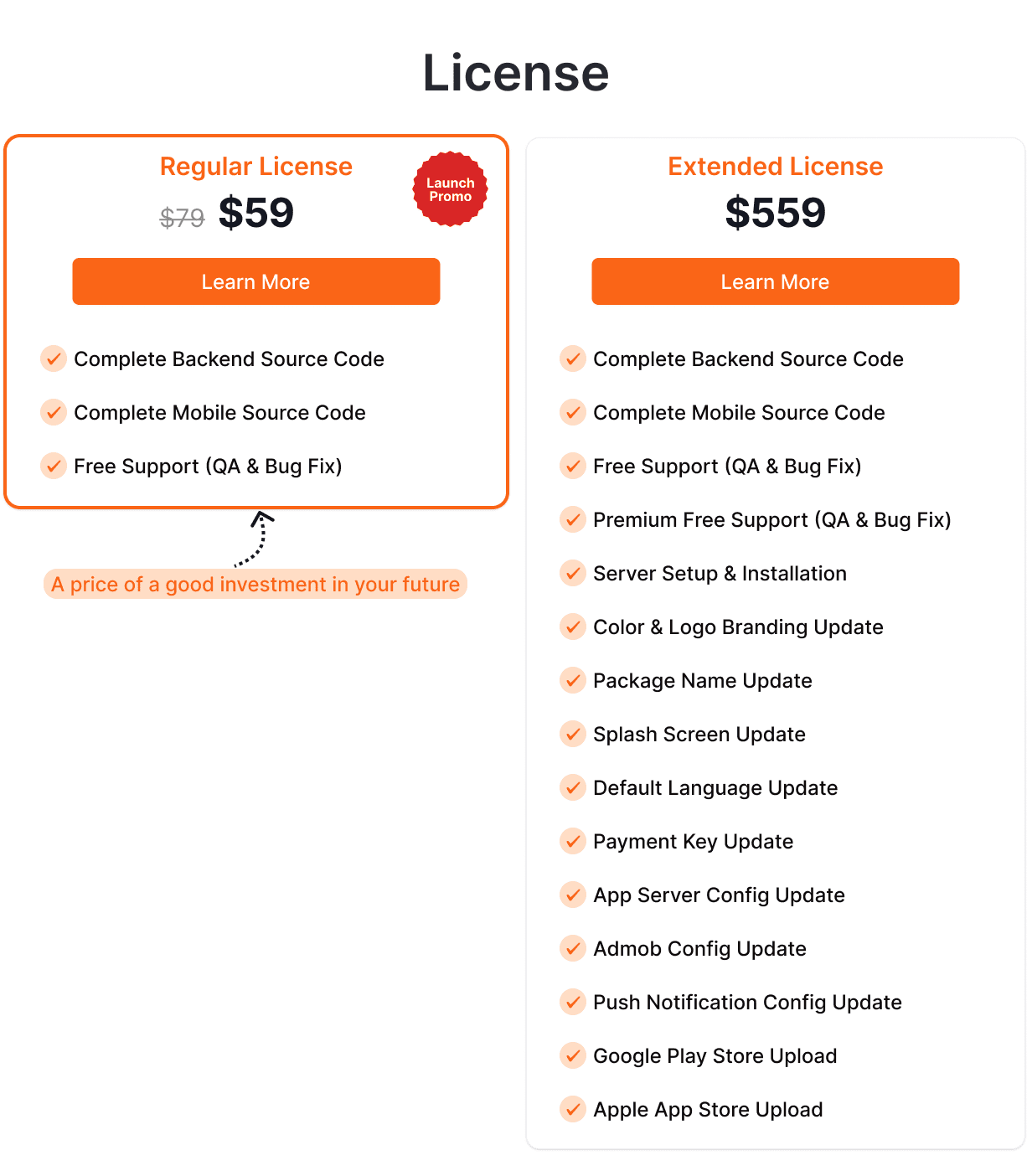Click the red Launch Promo badge
1032x1176 pixels.
451,189
